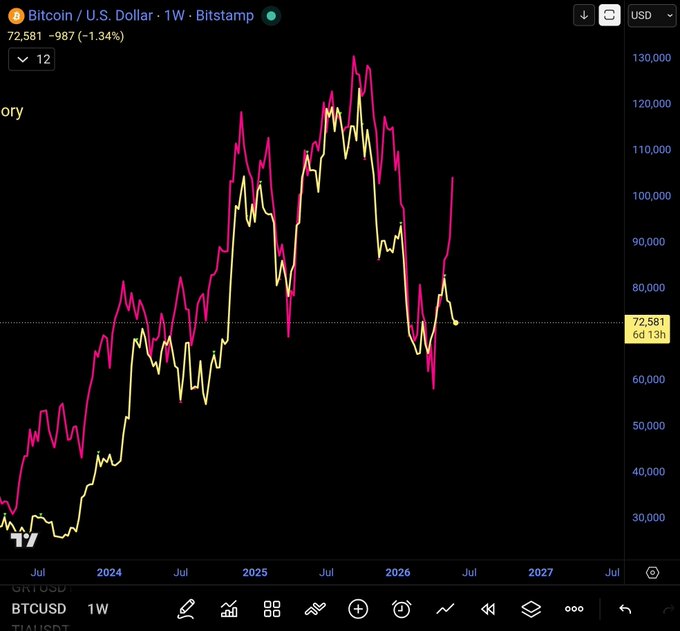
Task: Click the green market status dot
Action: click(271, 16)
